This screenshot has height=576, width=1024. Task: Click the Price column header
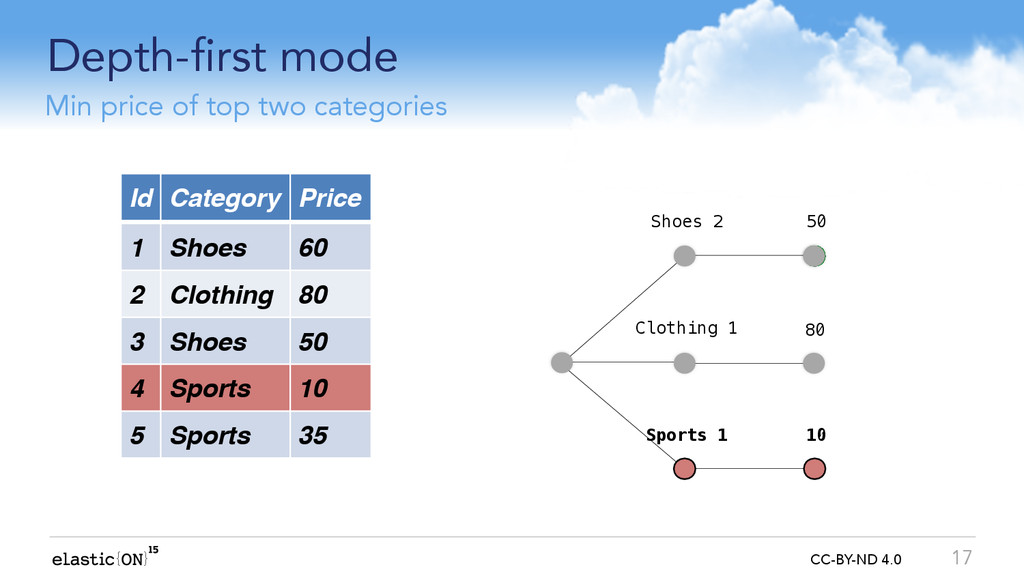pyautogui.click(x=330, y=197)
